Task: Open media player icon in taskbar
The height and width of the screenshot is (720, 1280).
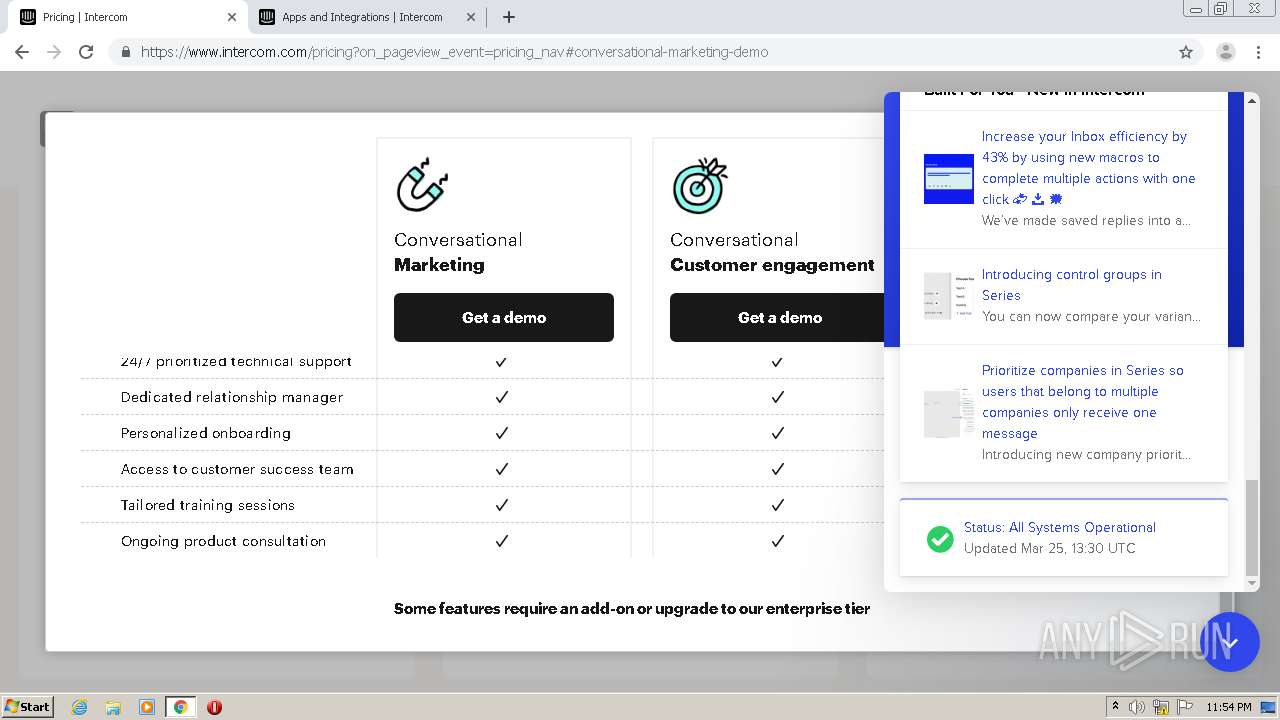Action: pos(147,707)
